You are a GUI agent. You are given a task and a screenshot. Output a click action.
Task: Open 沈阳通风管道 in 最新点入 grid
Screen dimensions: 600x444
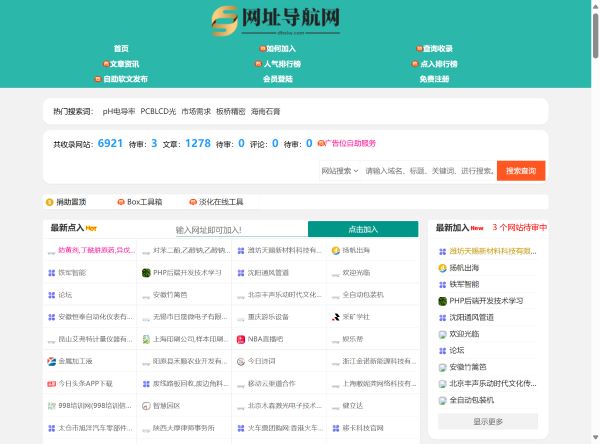(268, 273)
